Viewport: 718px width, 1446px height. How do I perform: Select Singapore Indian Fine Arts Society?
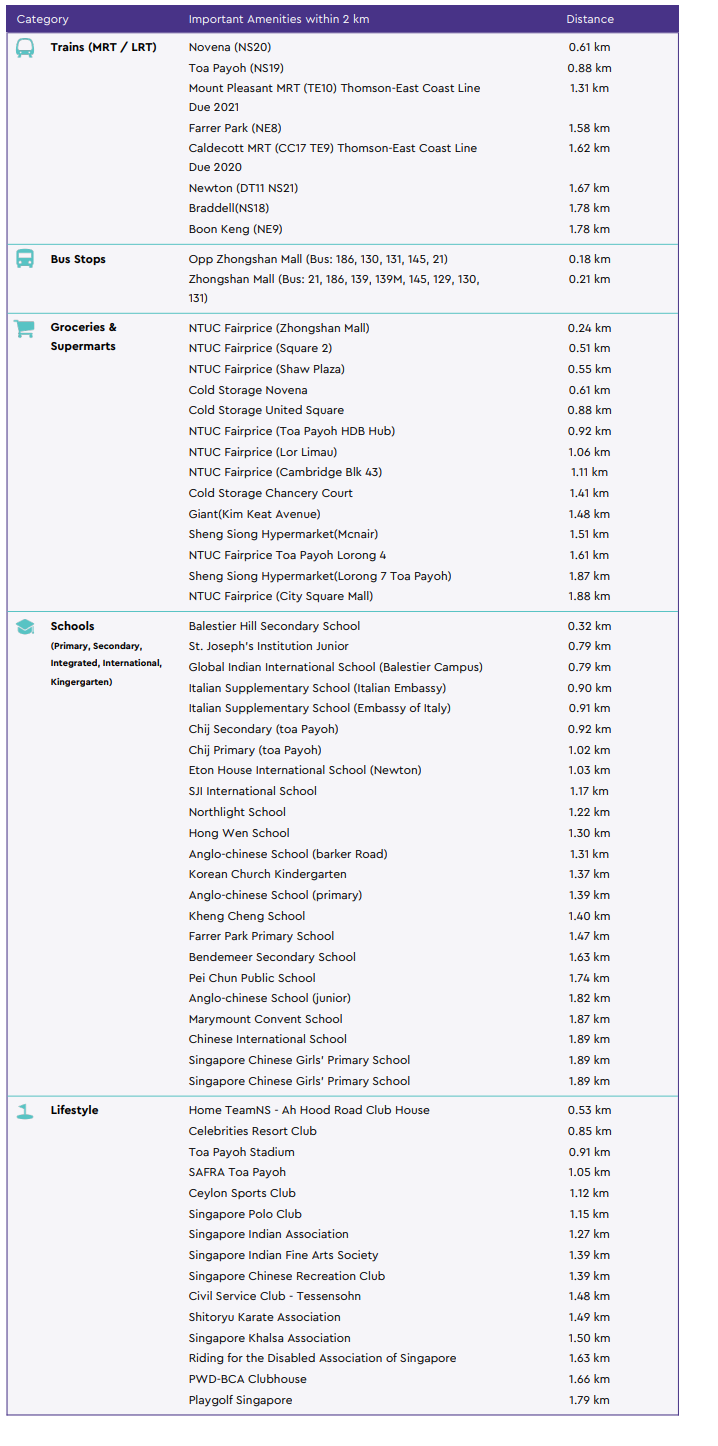coord(284,1255)
